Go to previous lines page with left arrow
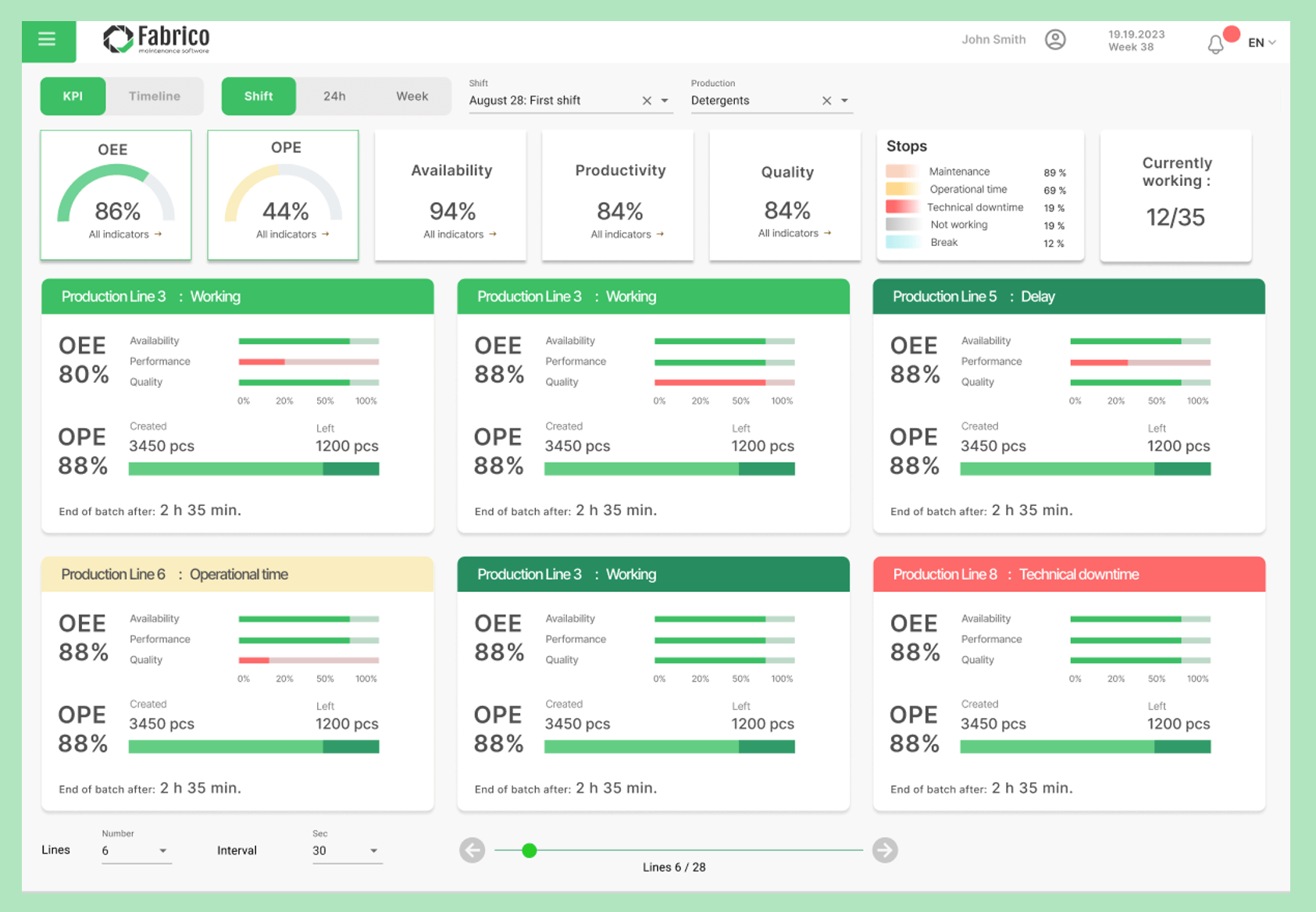The width and height of the screenshot is (1316, 912). [472, 850]
